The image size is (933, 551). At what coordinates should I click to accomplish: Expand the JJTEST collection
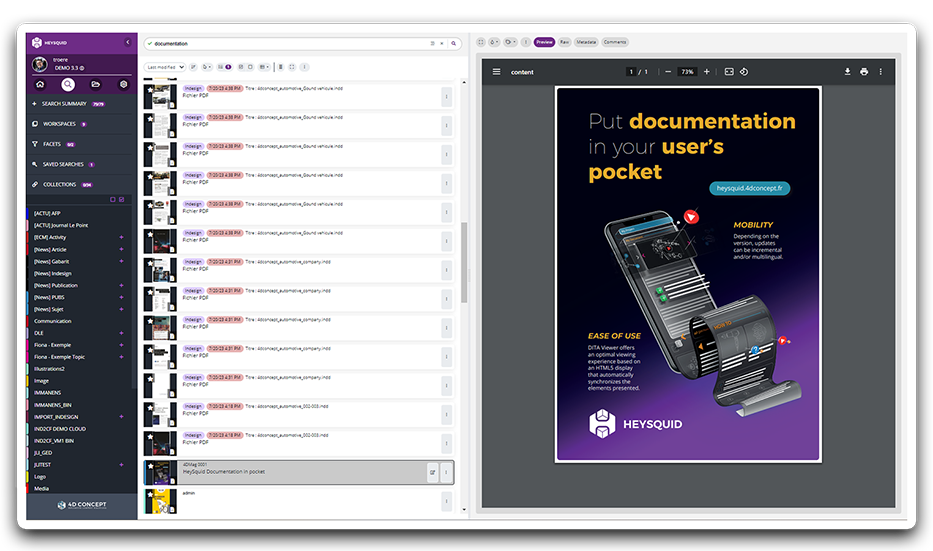click(x=121, y=465)
